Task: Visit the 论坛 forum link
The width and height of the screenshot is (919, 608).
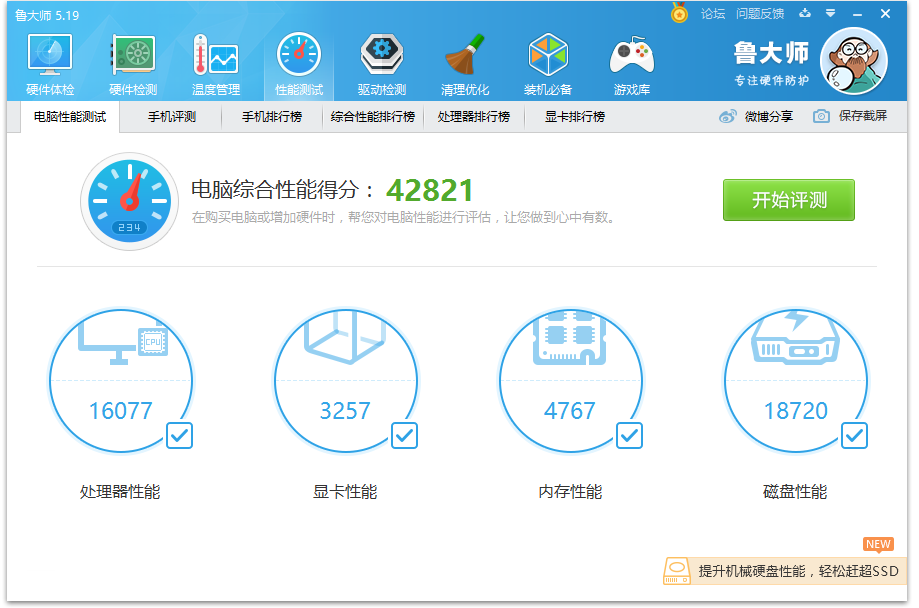Action: 711,14
